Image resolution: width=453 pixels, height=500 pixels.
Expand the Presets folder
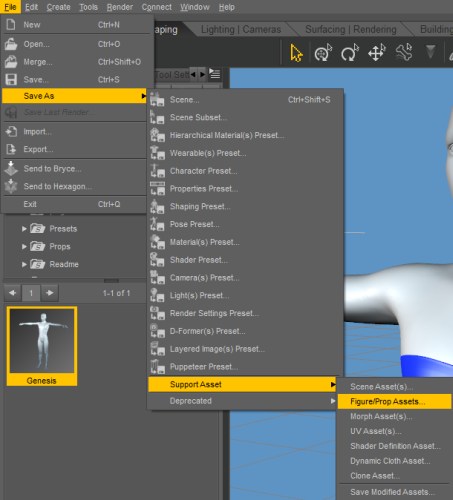click(x=24, y=229)
